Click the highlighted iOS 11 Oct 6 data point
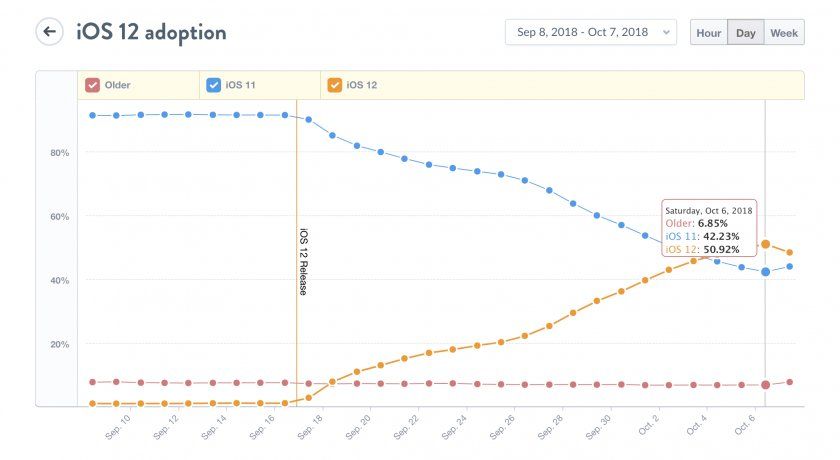This screenshot has height=460, width=840. [x=766, y=272]
